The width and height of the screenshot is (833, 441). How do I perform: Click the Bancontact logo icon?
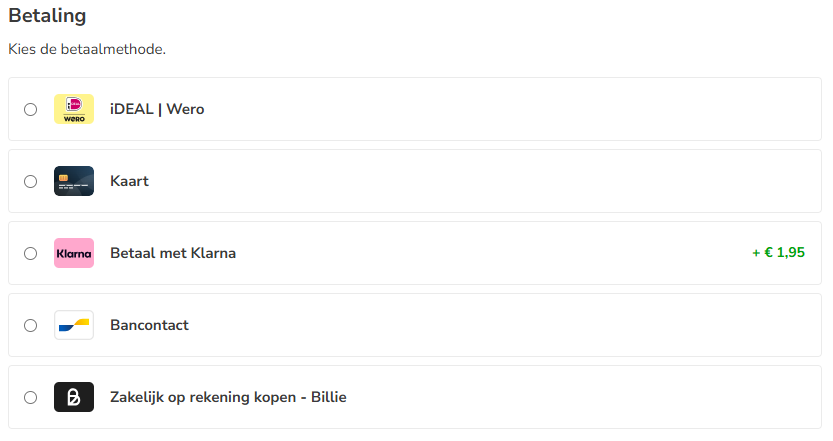(x=74, y=325)
